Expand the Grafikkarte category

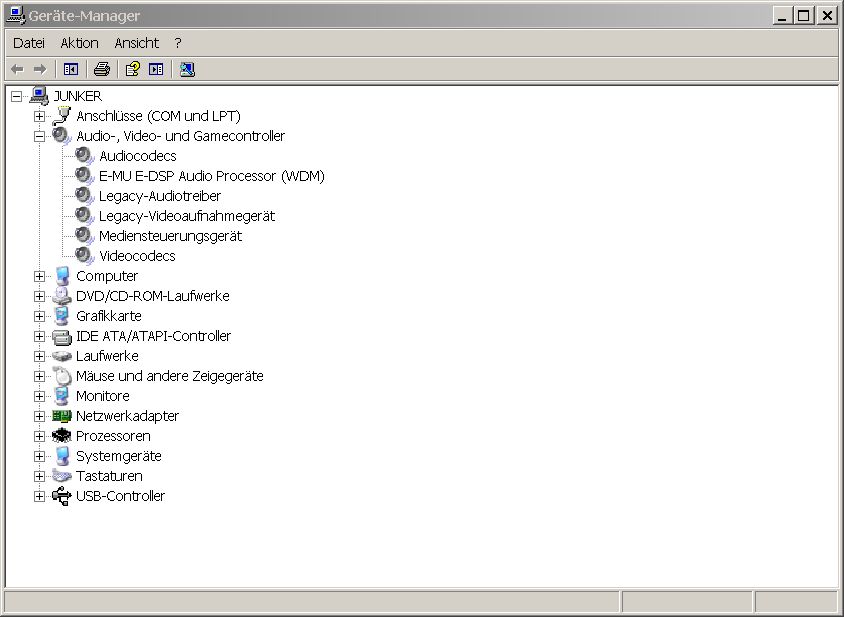click(39, 316)
